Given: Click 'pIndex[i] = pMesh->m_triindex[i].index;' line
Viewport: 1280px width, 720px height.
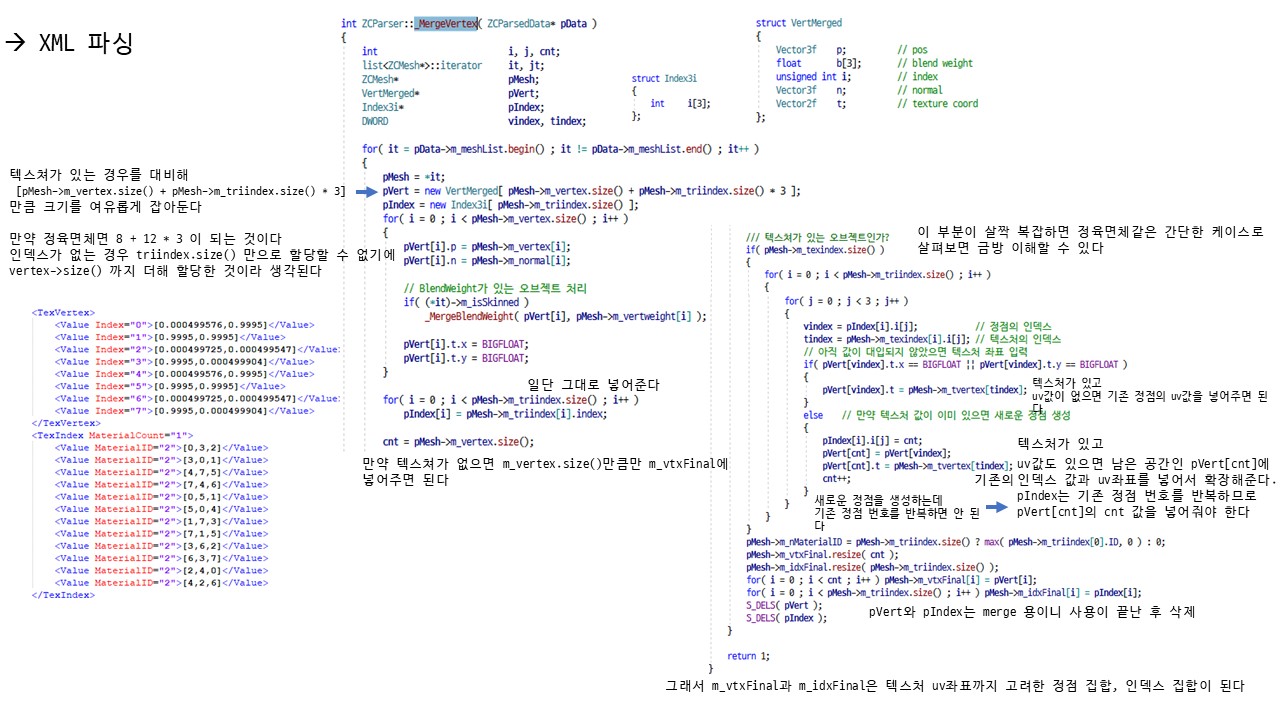Looking at the screenshot, I should (505, 413).
